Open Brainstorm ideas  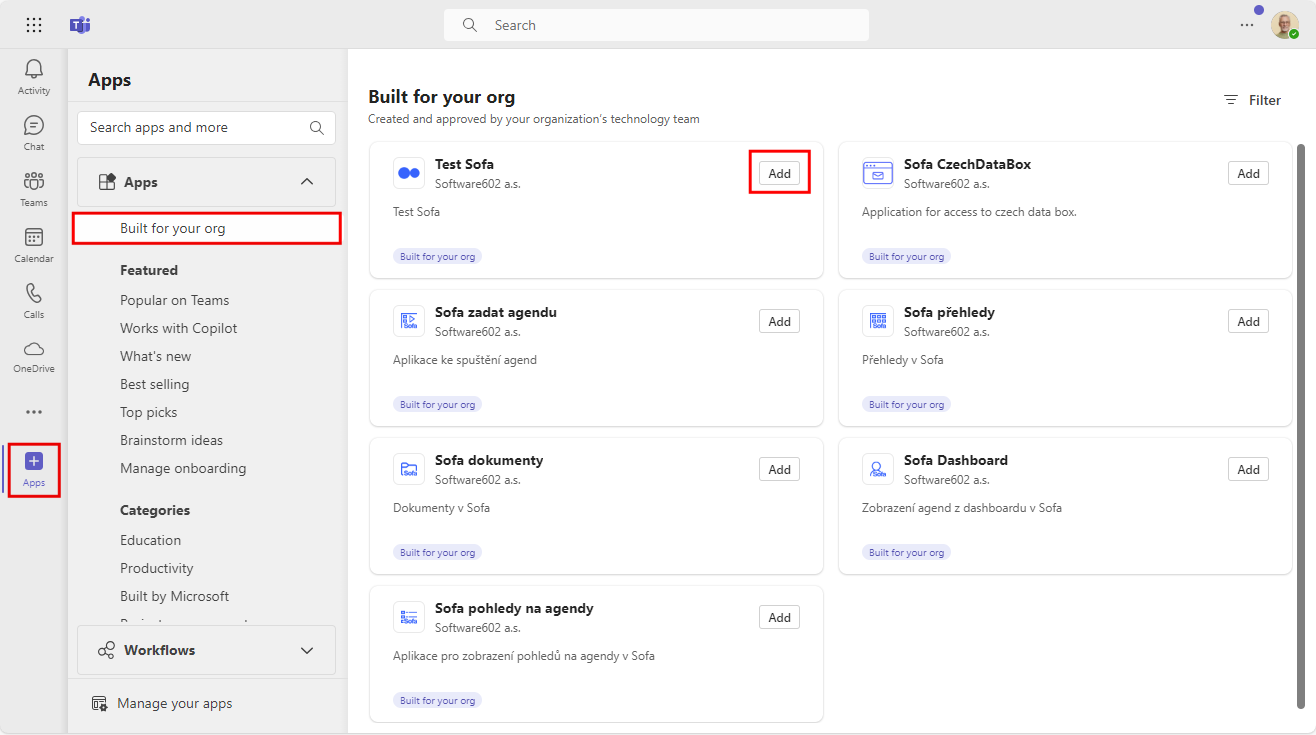172,440
